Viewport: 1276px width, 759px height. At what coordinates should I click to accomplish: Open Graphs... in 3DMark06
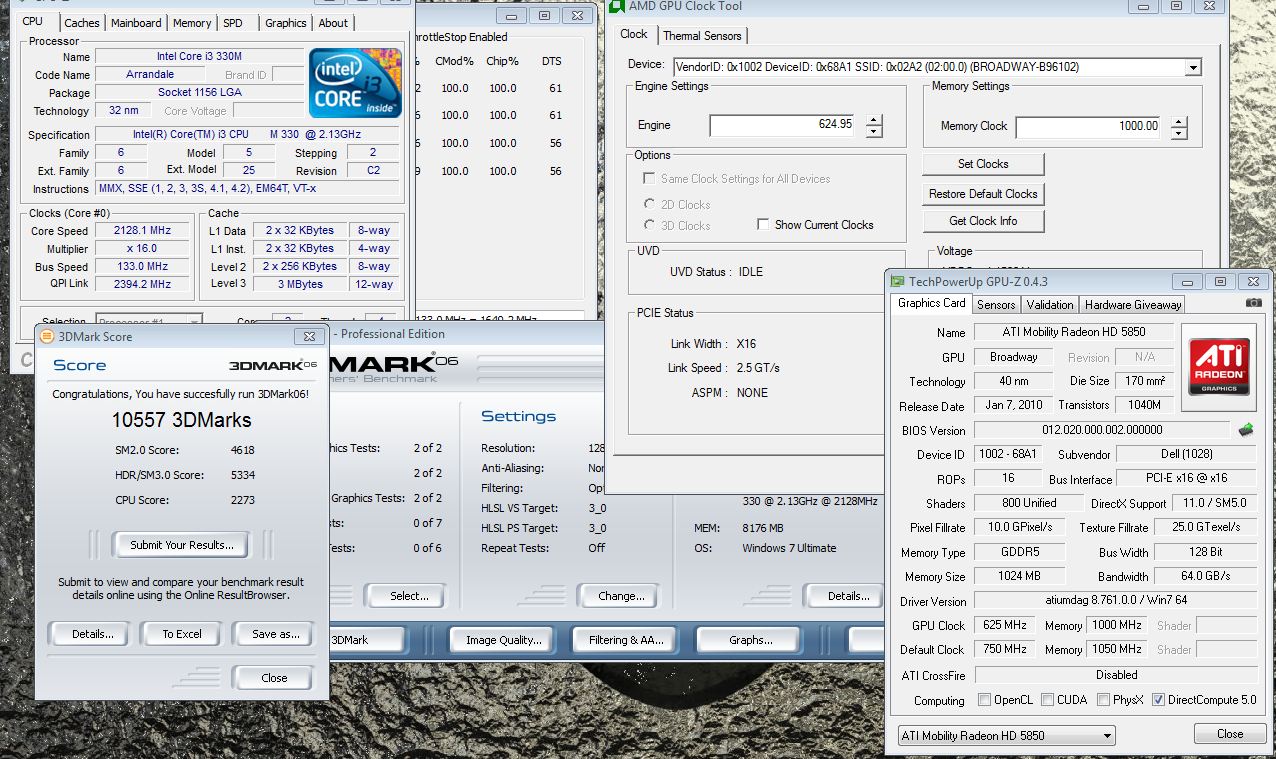pos(750,640)
